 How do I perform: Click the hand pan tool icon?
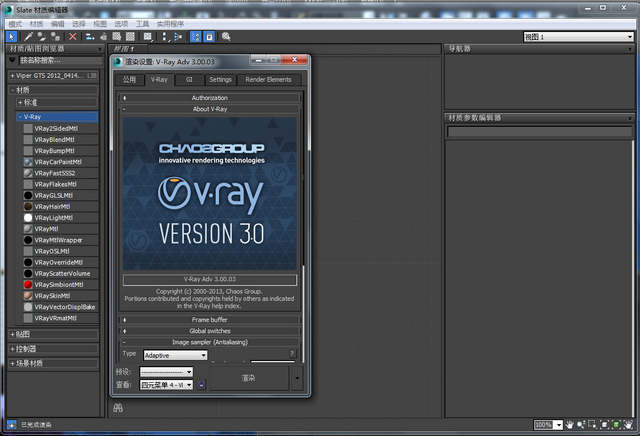pyautogui.click(x=569, y=424)
